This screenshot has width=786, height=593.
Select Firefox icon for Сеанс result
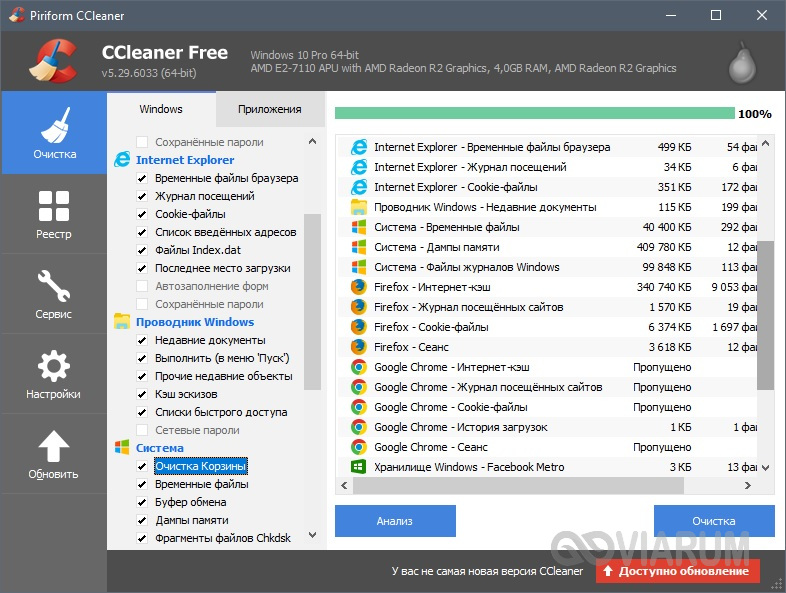click(x=358, y=347)
